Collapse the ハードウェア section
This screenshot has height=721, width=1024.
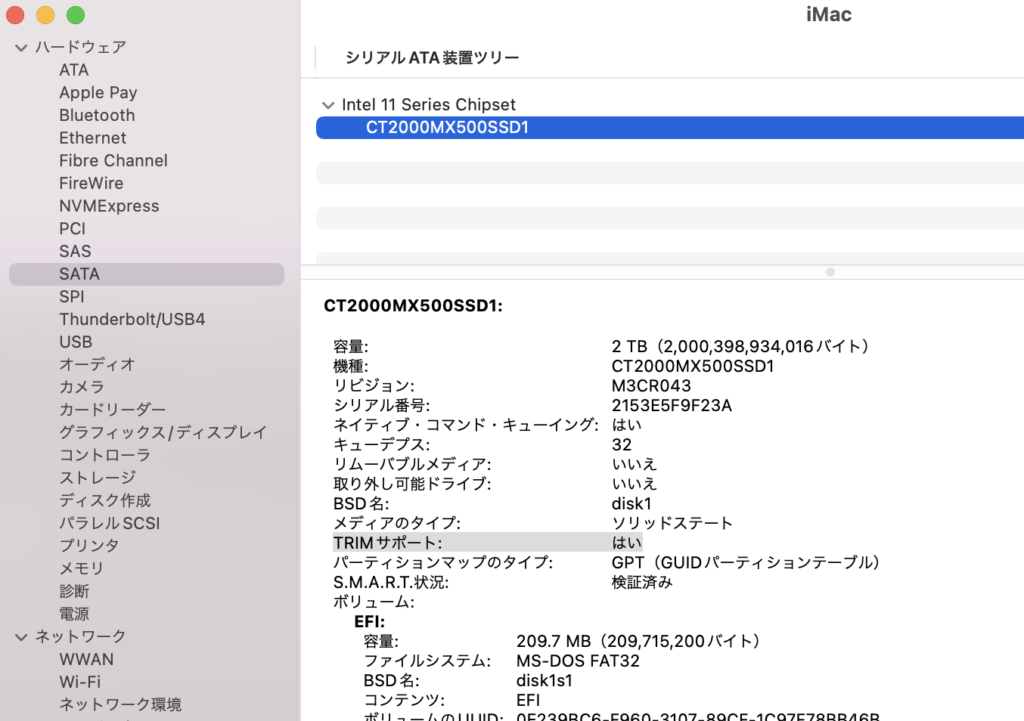(x=21, y=48)
